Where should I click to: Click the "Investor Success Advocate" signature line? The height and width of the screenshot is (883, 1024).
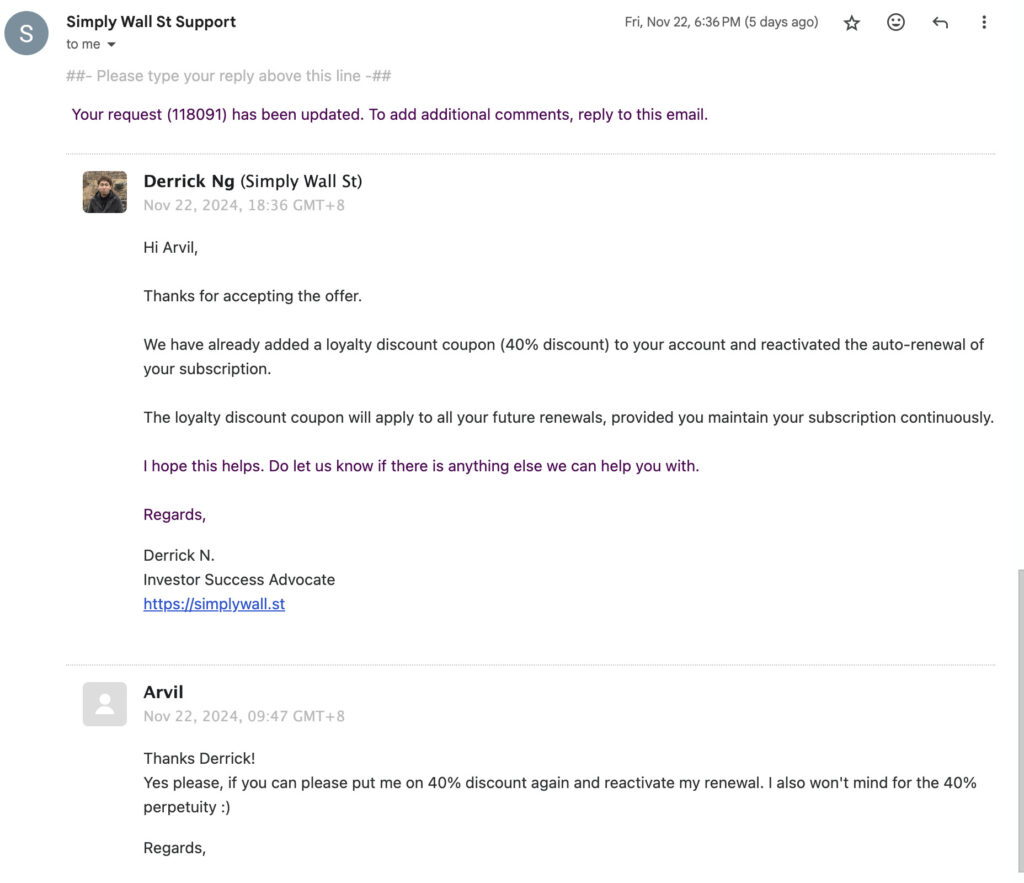tap(239, 579)
